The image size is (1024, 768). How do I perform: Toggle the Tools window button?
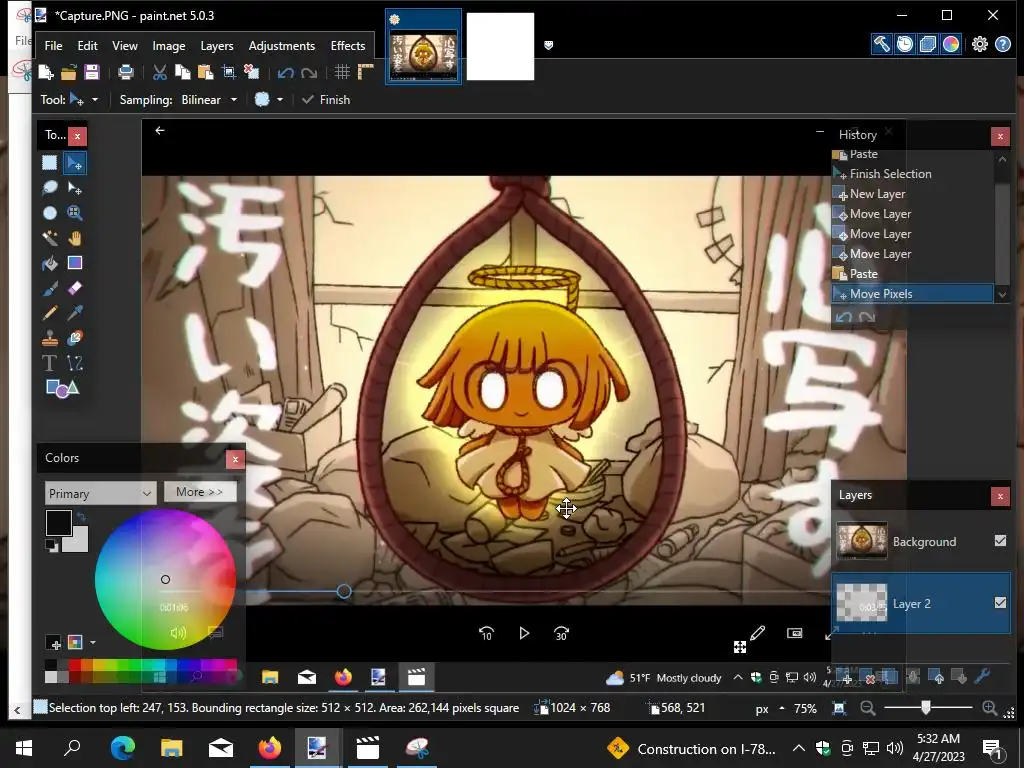coord(882,44)
